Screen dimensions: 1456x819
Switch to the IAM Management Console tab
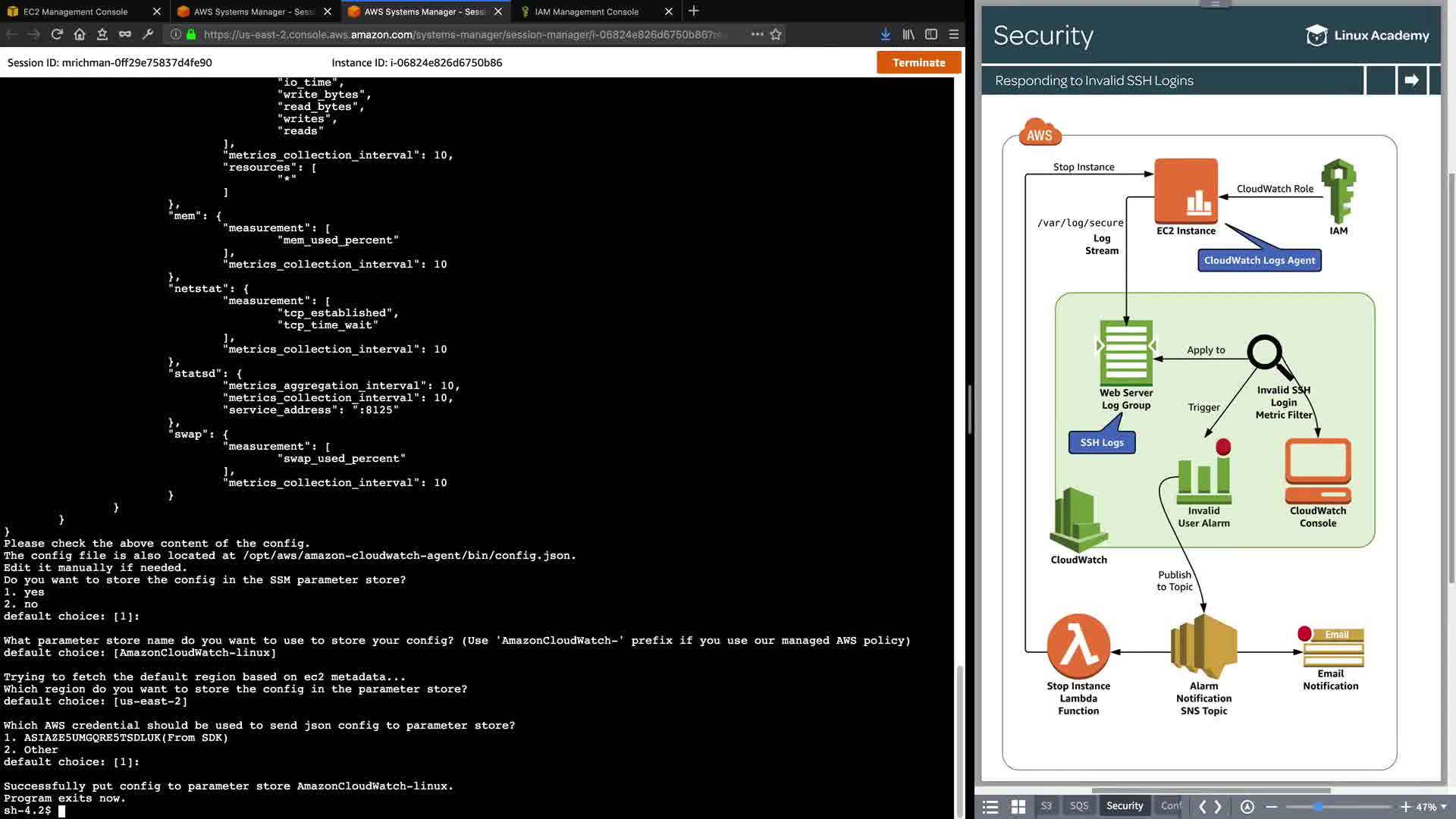(586, 11)
